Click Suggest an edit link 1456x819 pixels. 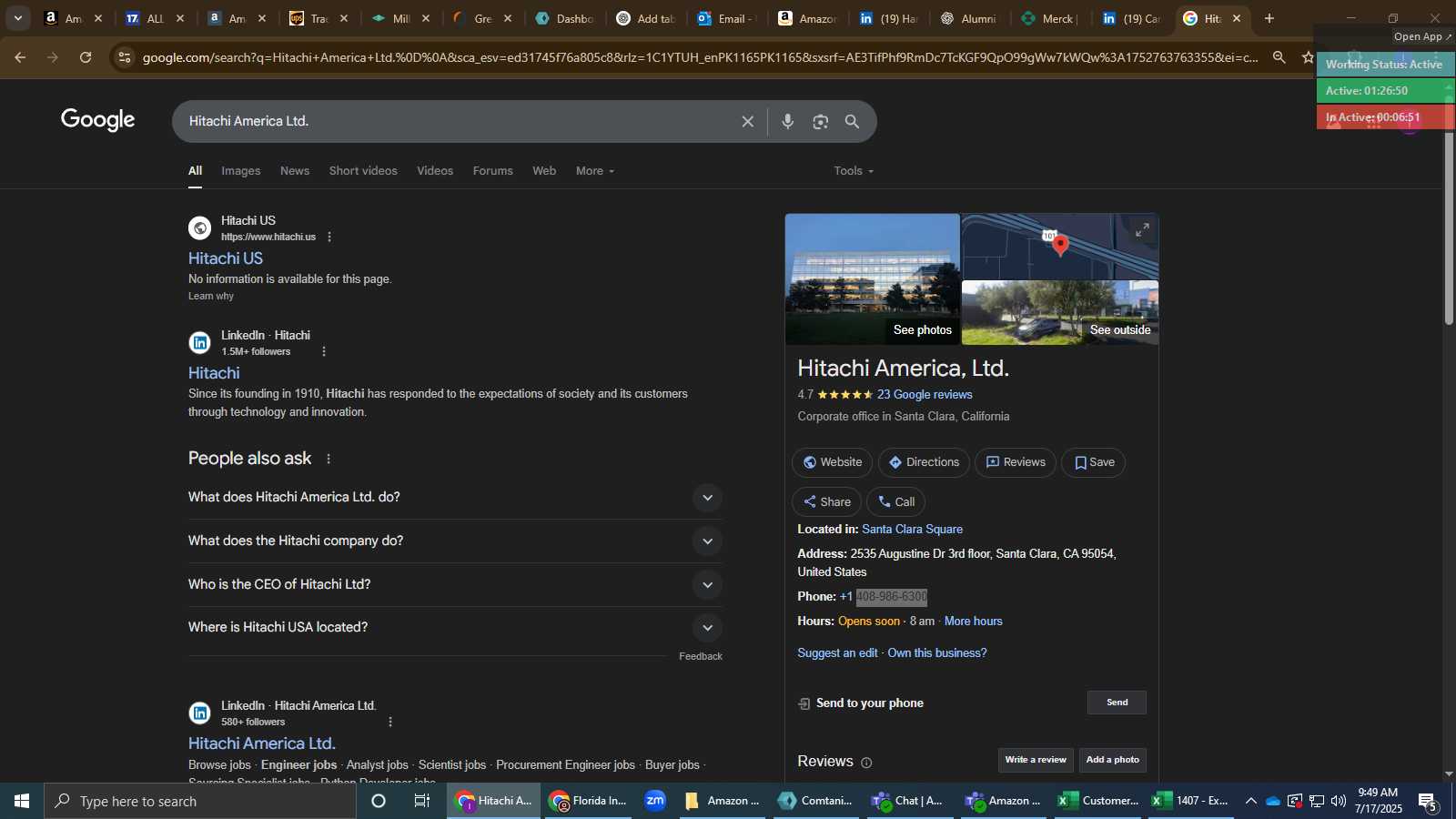click(x=837, y=653)
